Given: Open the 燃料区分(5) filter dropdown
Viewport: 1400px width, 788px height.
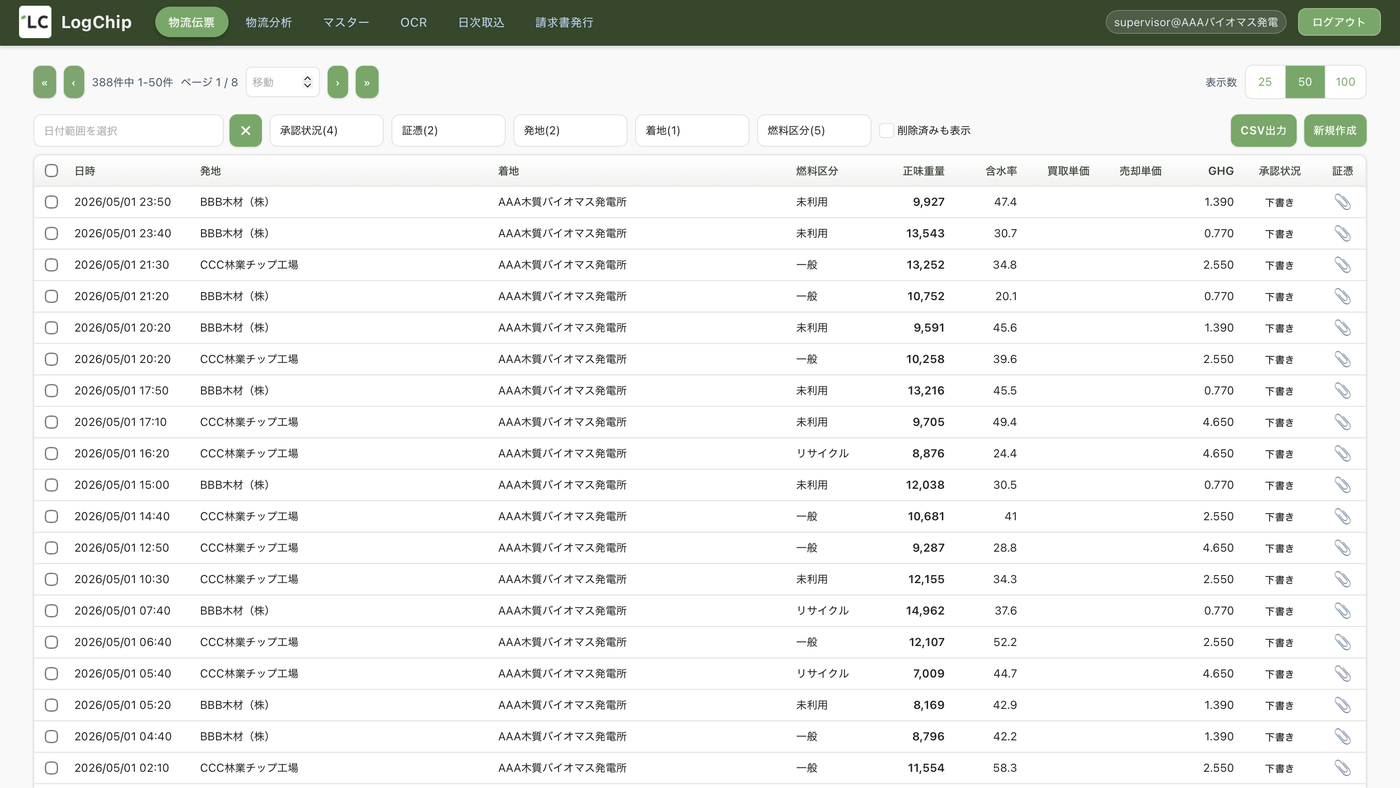Looking at the screenshot, I should 814,131.
